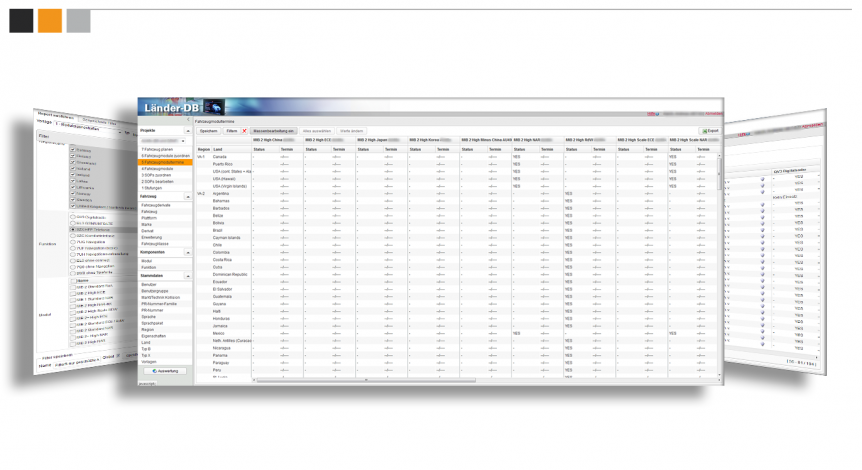Image resolution: width=862 pixels, height=470 pixels.
Task: Click the Speichern button
Action: pyautogui.click(x=208, y=131)
